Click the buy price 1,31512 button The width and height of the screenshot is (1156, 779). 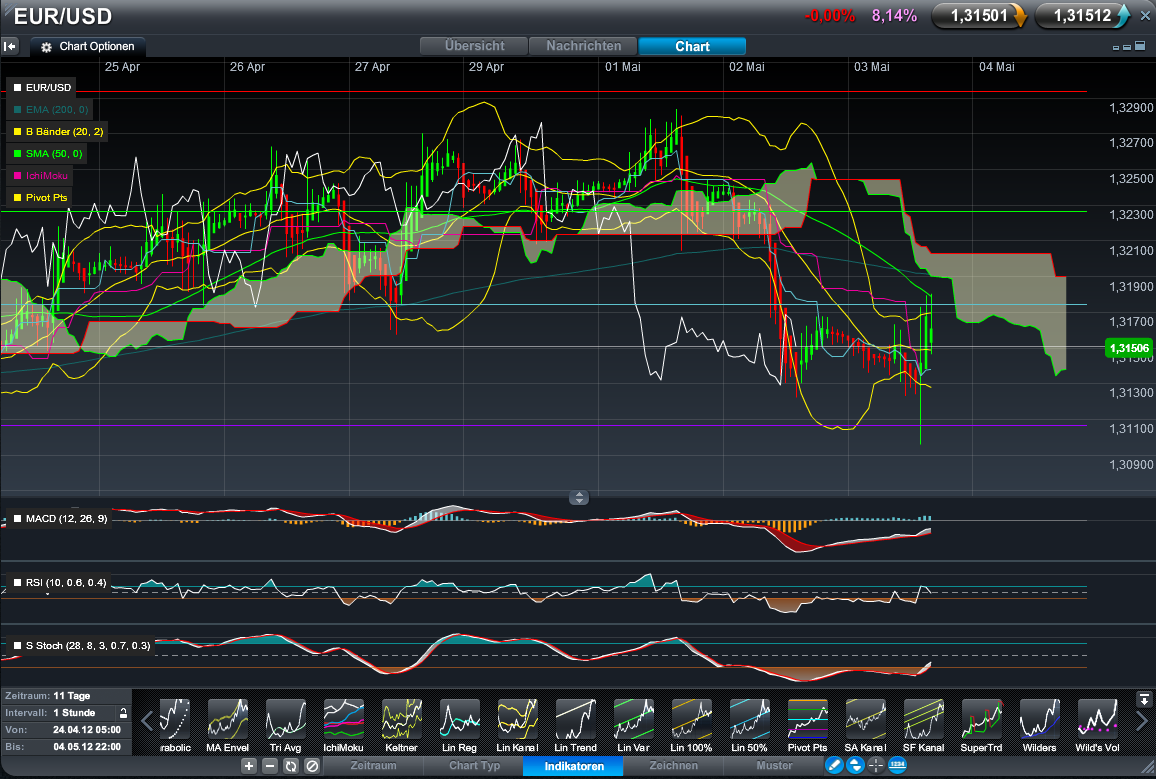click(1082, 15)
